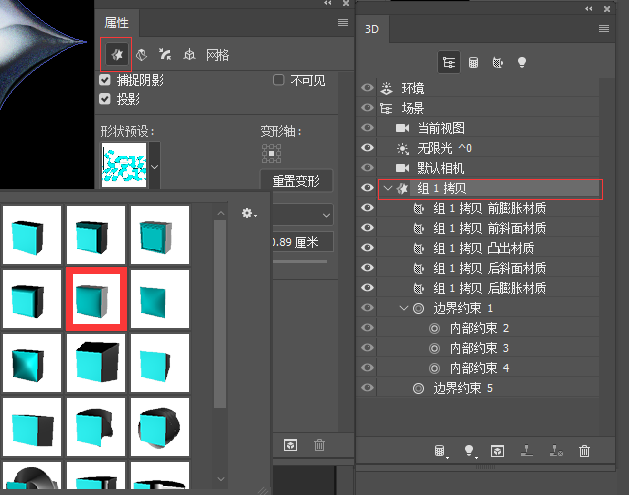Screen dimensions: 629x495
Task: Show whole scene filter in 3D panel
Action: tap(450, 62)
